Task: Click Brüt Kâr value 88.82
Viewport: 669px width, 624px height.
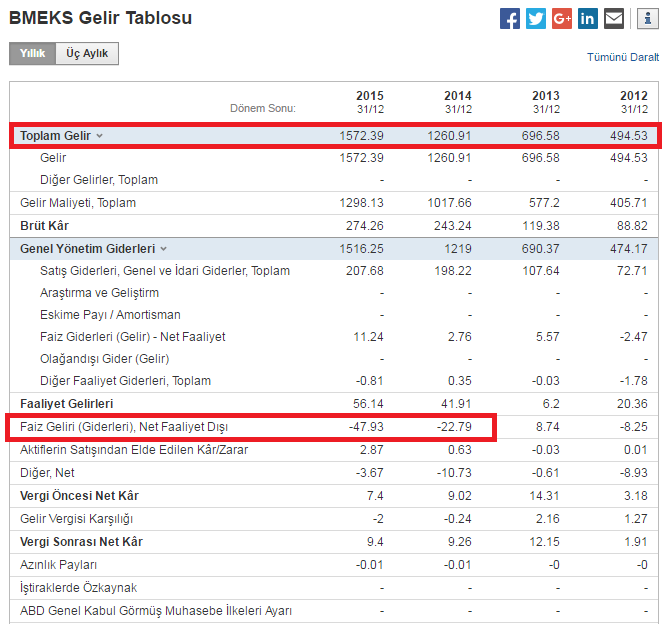Action: tap(632, 226)
